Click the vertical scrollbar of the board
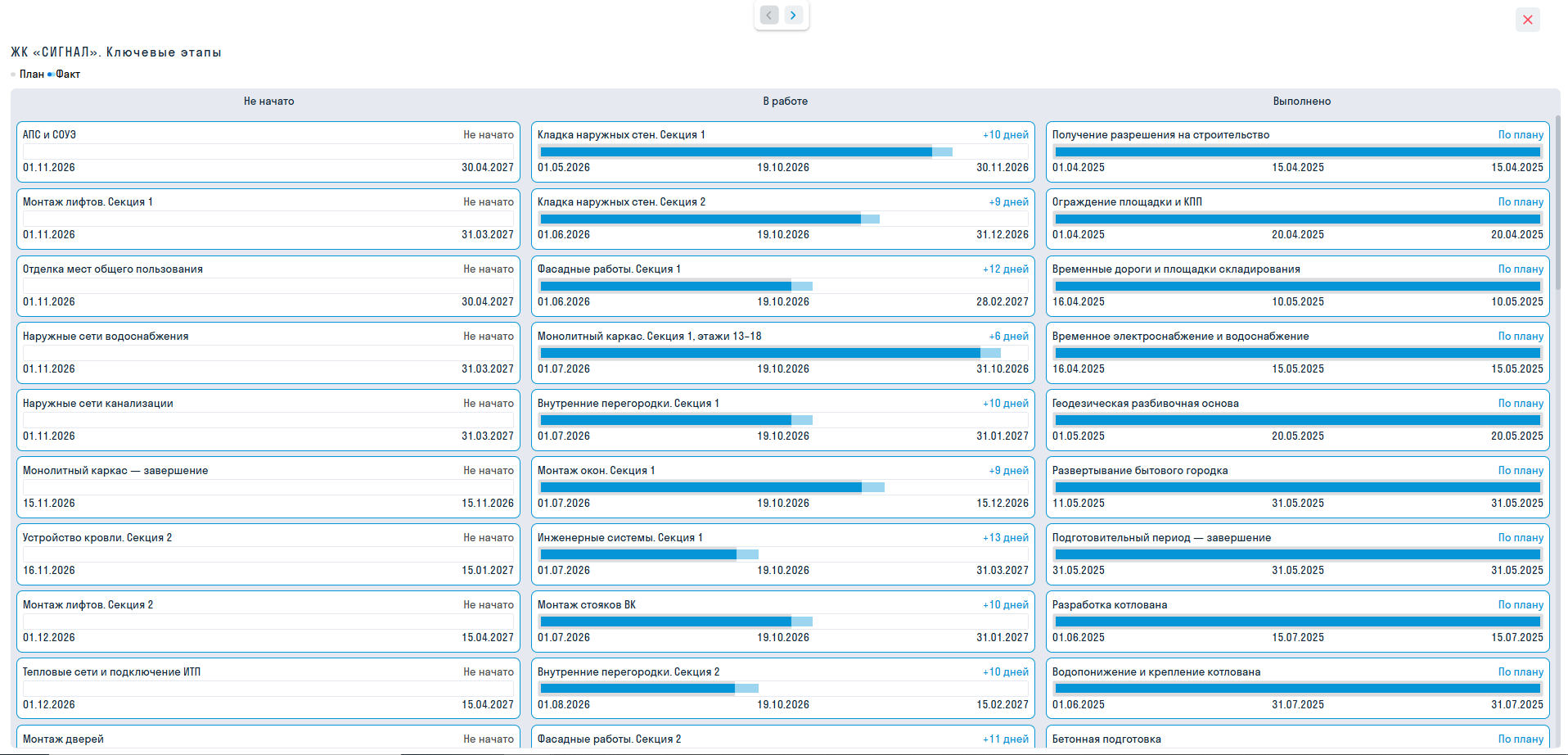 point(1557,202)
